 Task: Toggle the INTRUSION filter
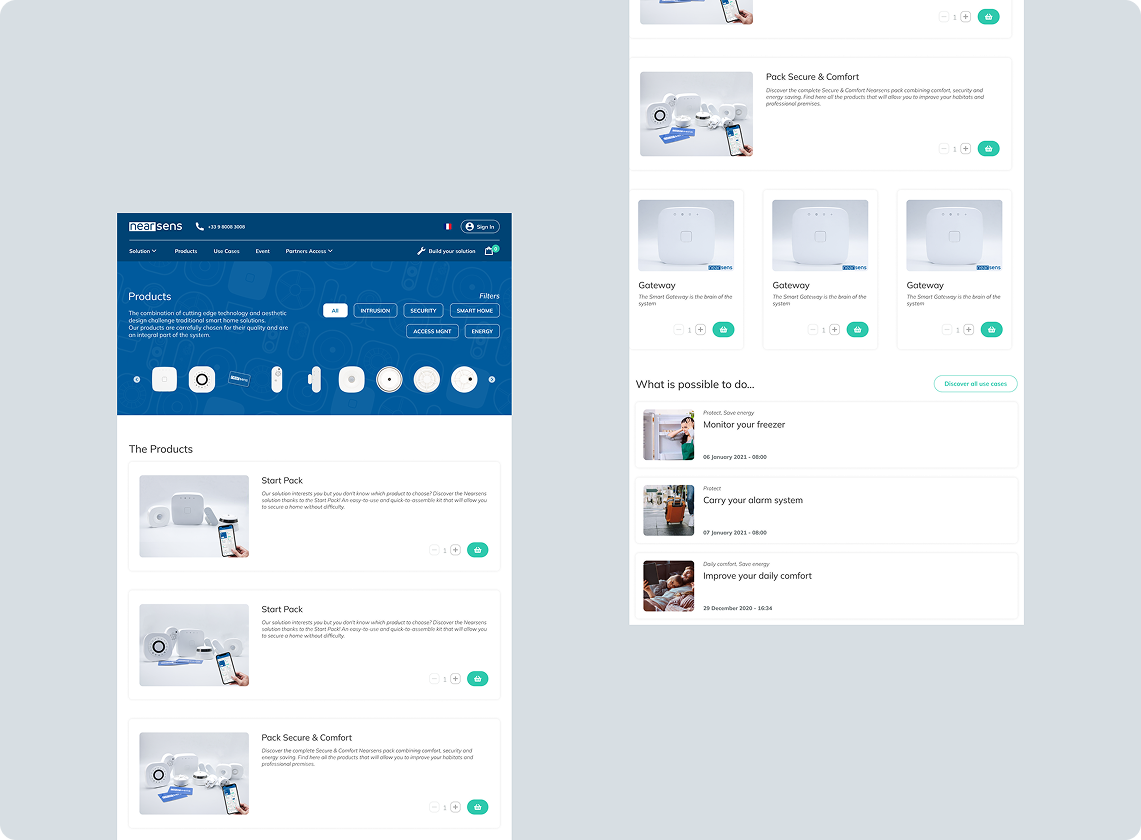pos(375,311)
